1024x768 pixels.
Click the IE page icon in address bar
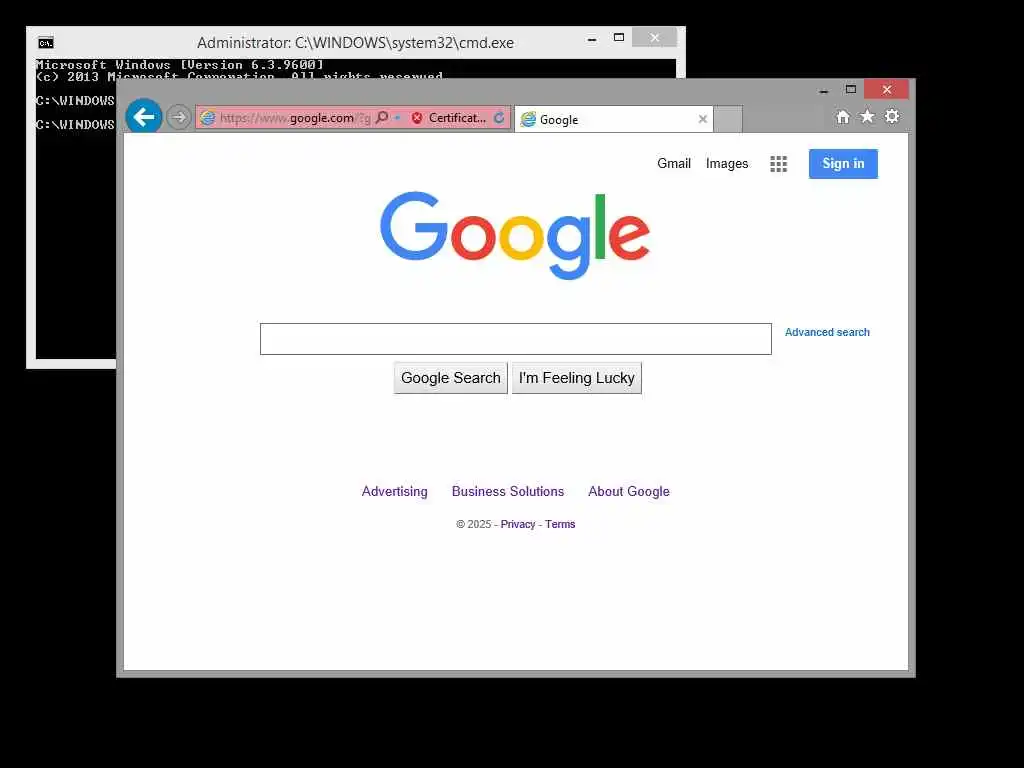pyautogui.click(x=208, y=118)
